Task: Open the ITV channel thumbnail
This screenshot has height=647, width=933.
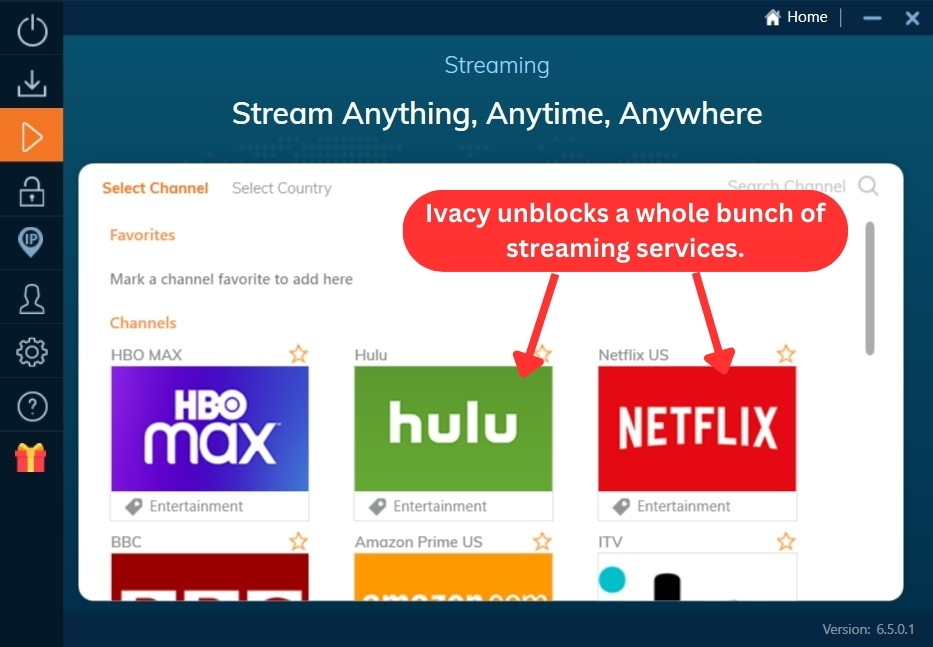Action: tap(697, 576)
